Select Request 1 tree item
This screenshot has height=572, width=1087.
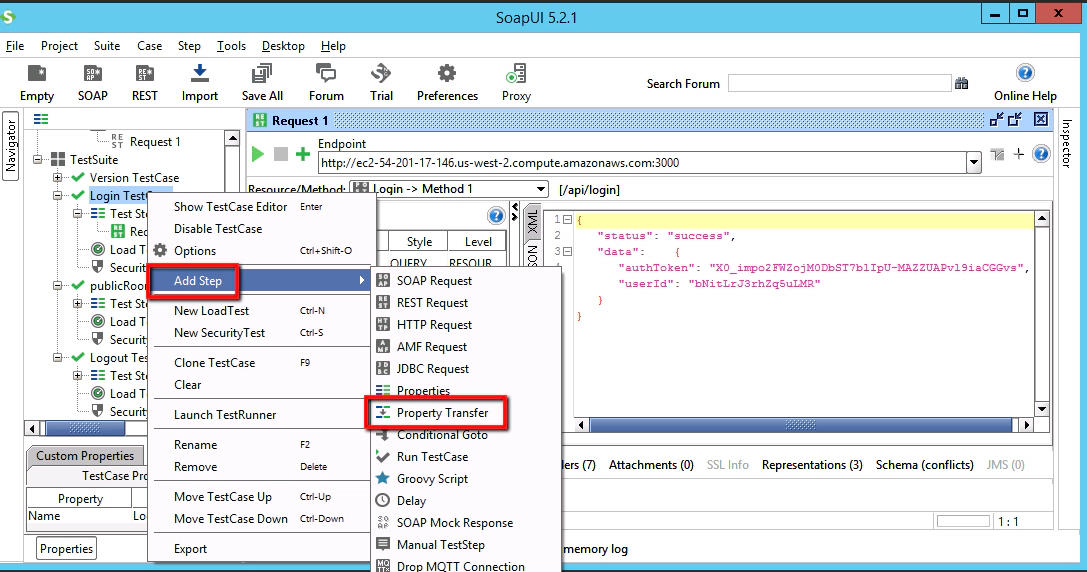tap(155, 141)
